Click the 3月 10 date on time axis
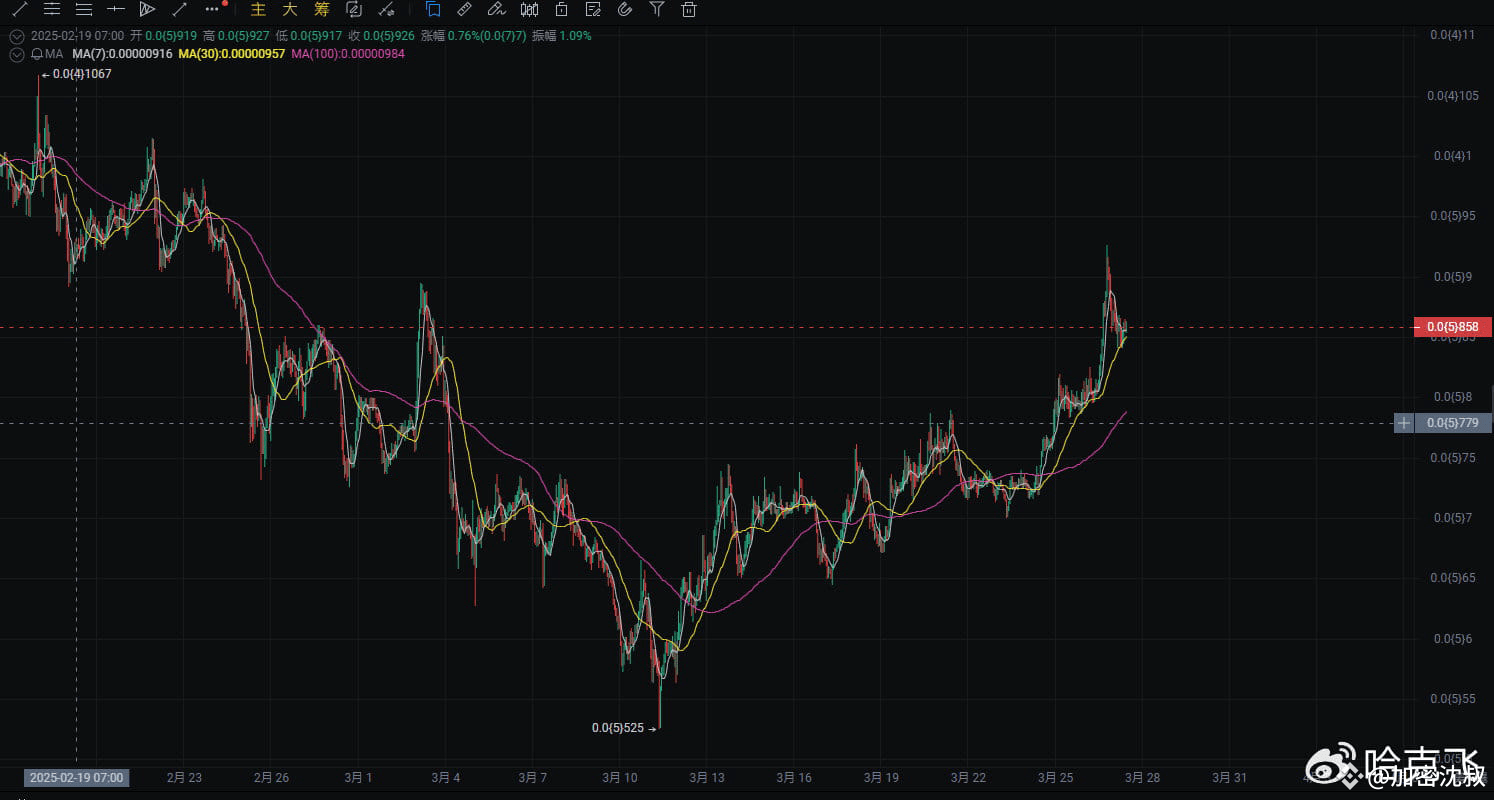This screenshot has height=800, width=1494. point(620,777)
